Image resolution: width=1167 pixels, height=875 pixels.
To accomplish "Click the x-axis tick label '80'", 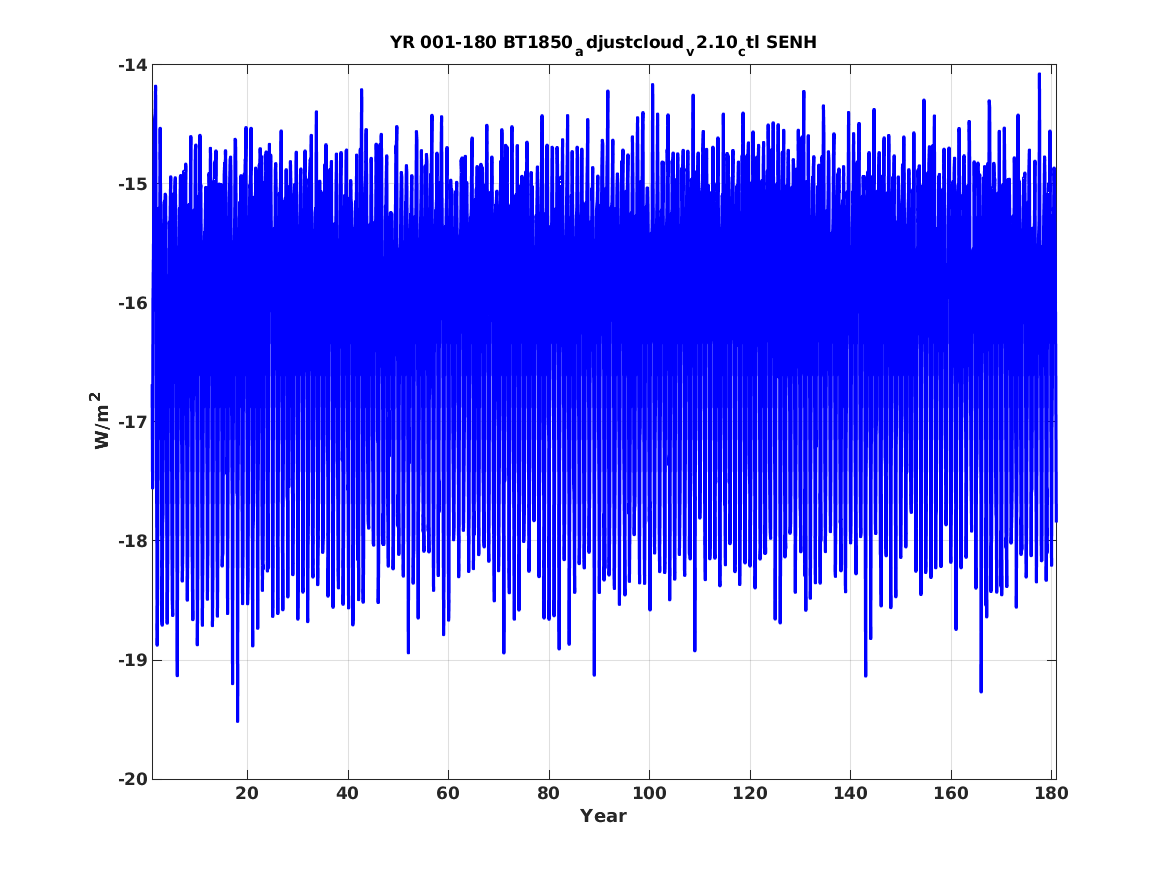I will [549, 793].
